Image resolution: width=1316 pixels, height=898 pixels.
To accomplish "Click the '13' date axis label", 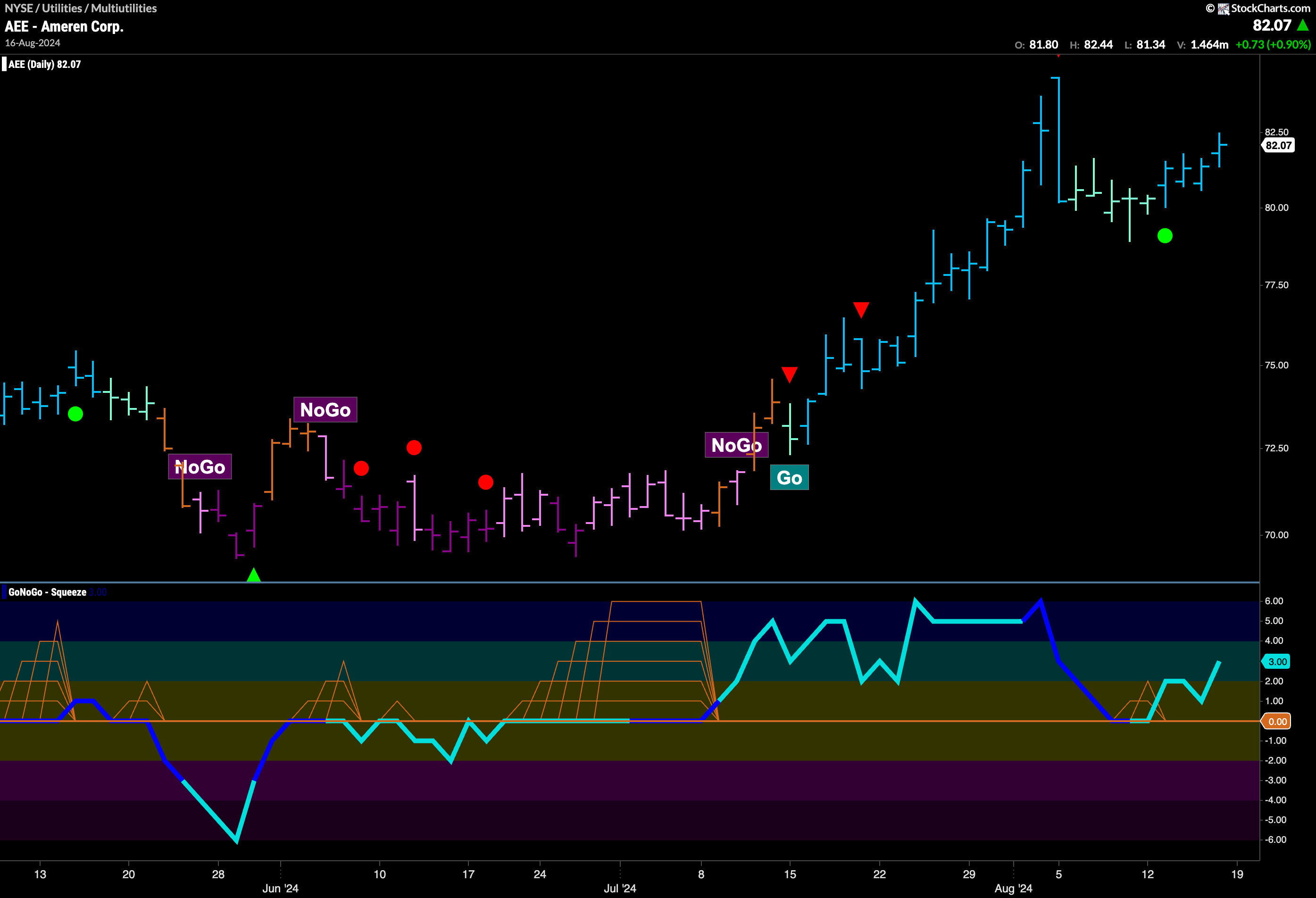I will 40,874.
